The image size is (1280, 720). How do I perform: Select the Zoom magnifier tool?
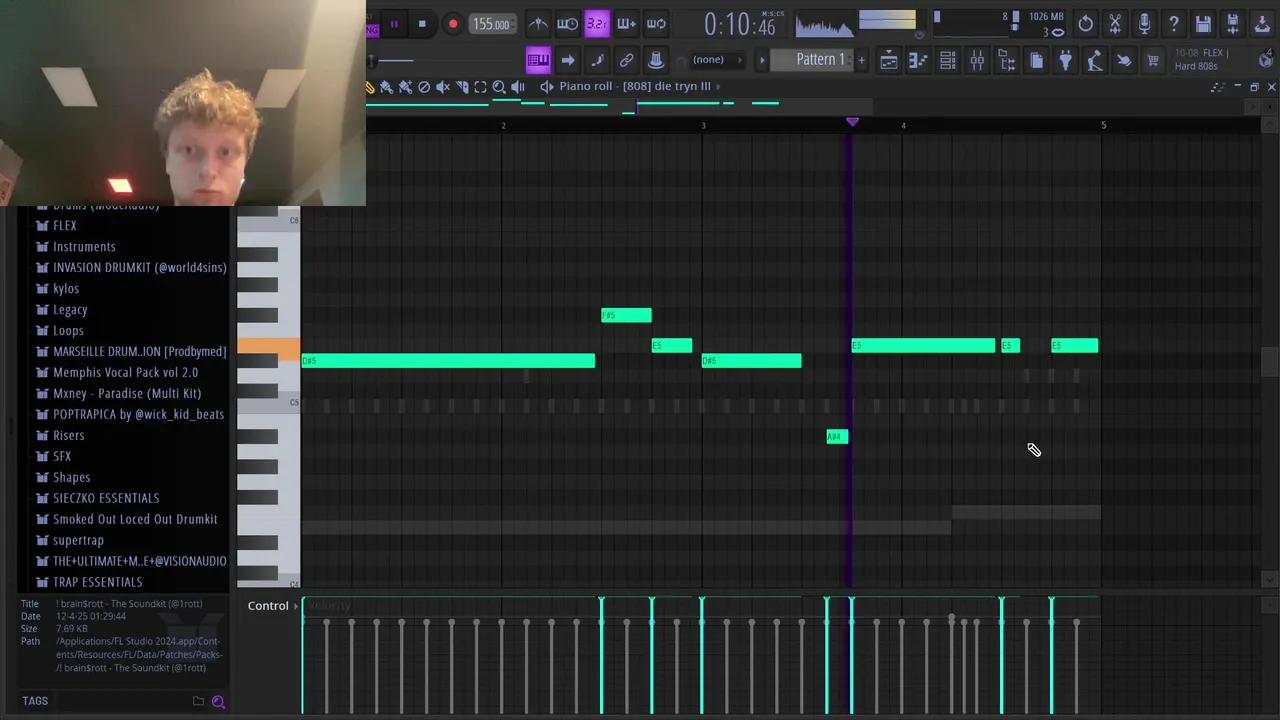(x=499, y=87)
